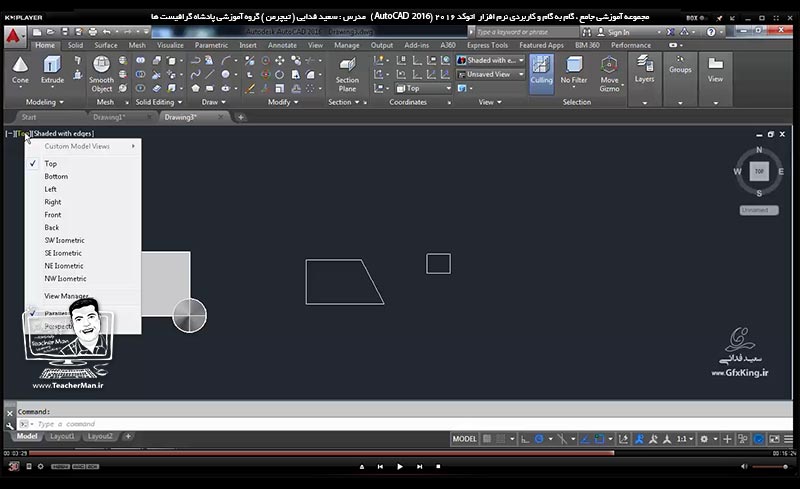Open the 1:1 annotation scale dropdown
The height and width of the screenshot is (489, 800).
[685, 439]
